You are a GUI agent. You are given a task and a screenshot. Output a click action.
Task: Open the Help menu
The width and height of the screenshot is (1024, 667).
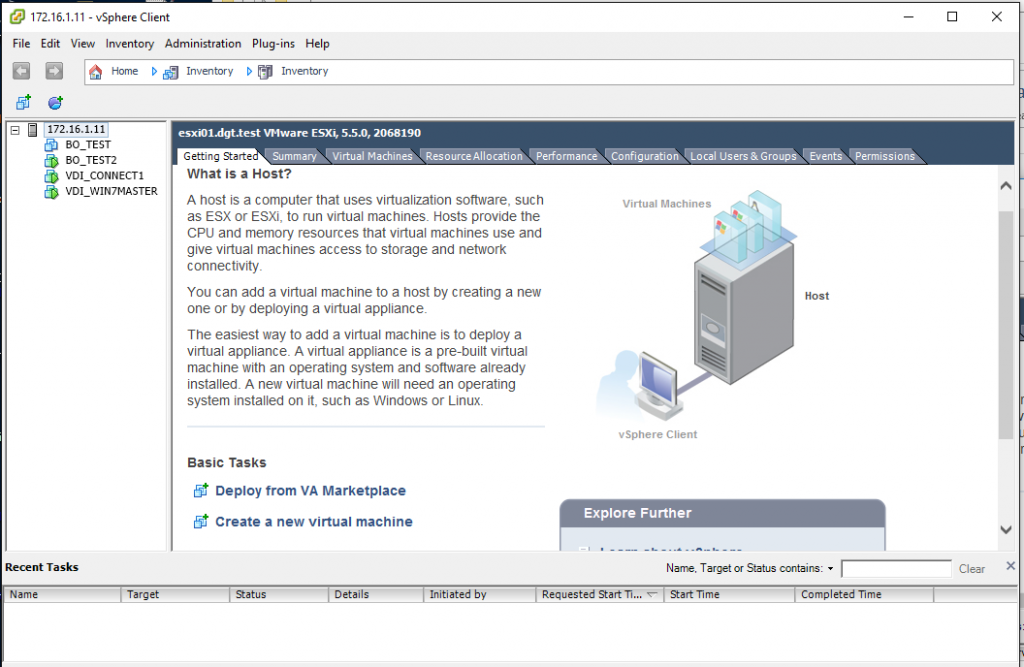(x=317, y=44)
